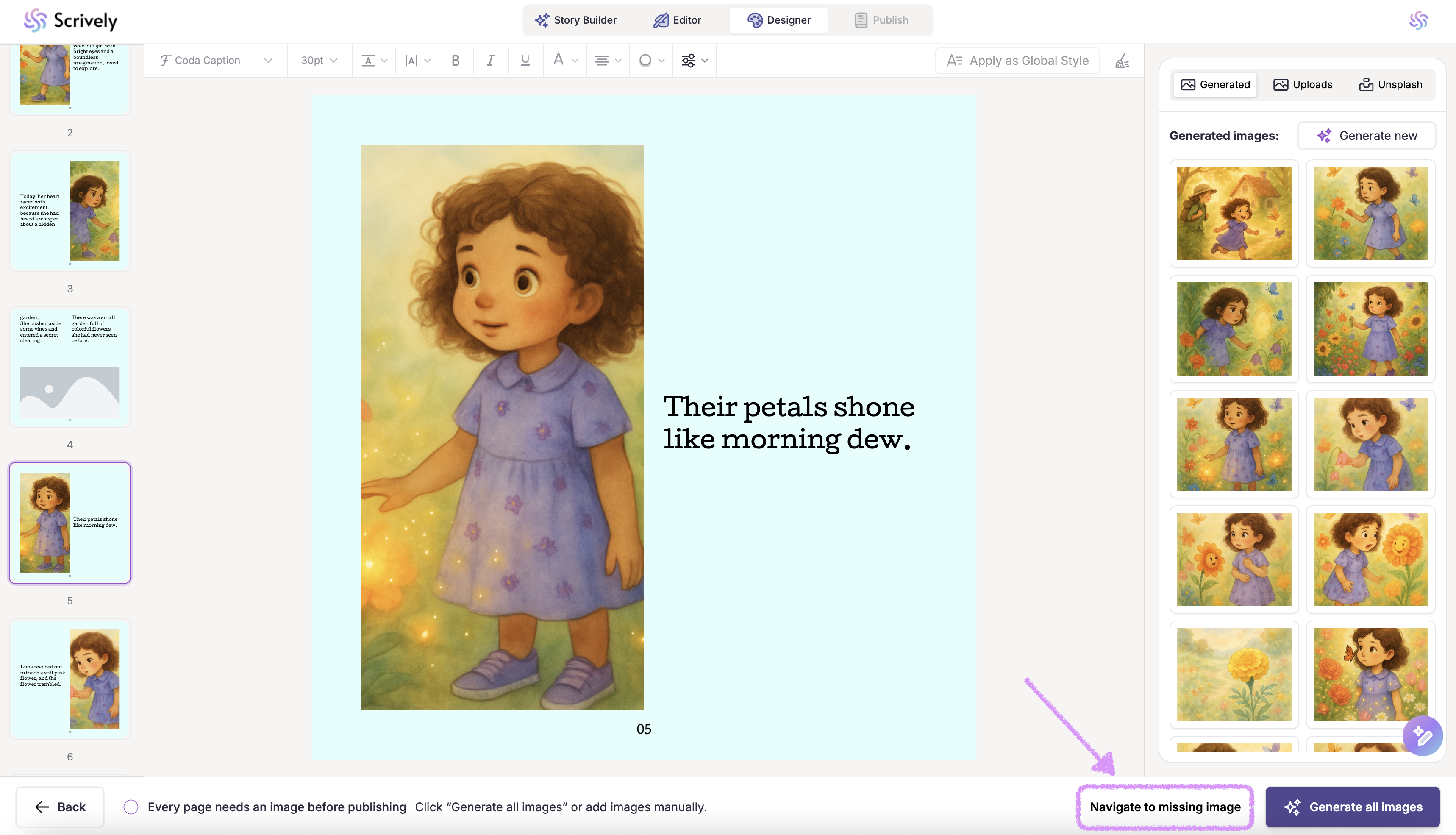This screenshot has width=1456, height=835.
Task: Click Navigate to missing image button
Action: pyautogui.click(x=1165, y=807)
